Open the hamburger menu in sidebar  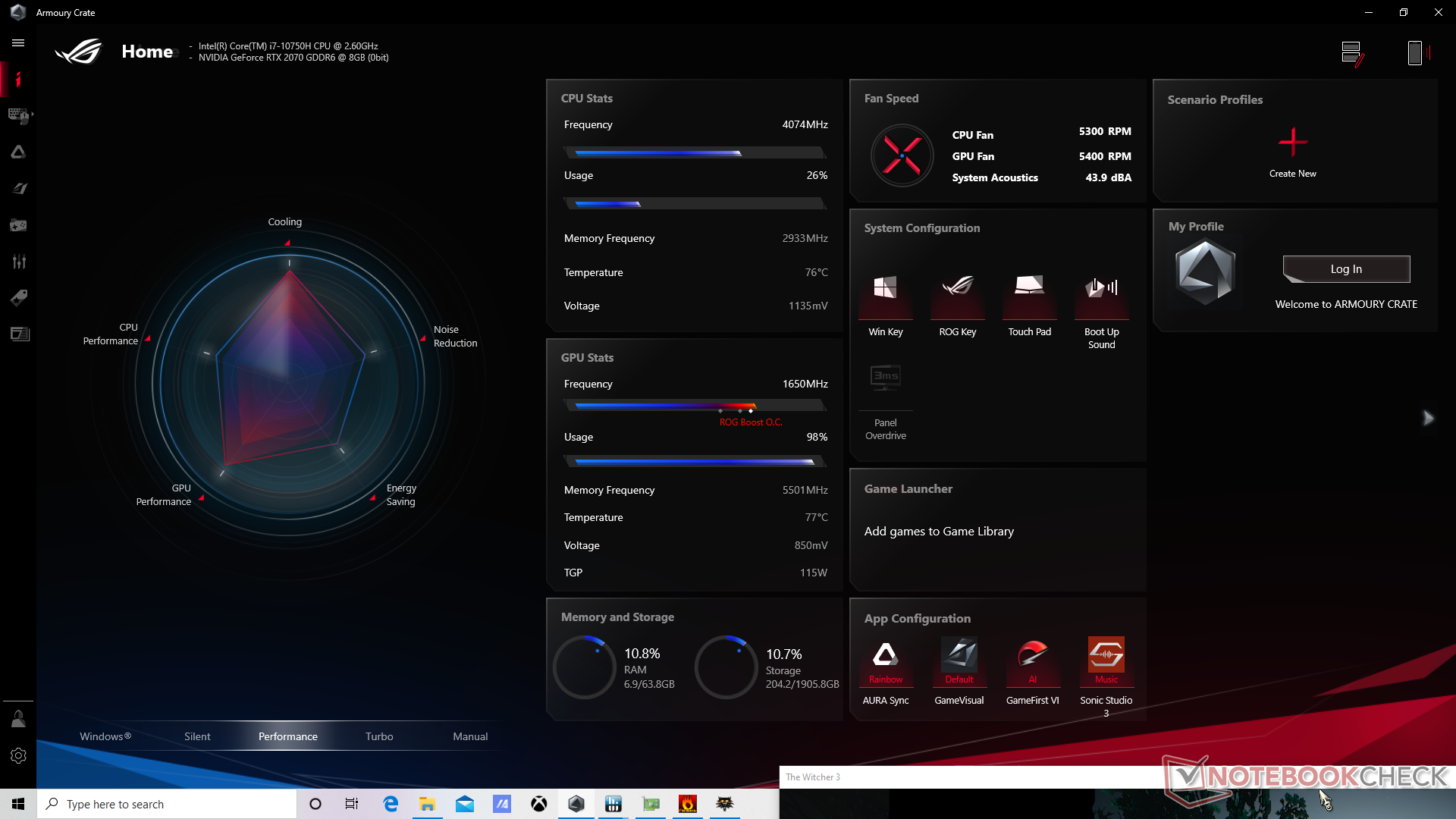[x=18, y=43]
